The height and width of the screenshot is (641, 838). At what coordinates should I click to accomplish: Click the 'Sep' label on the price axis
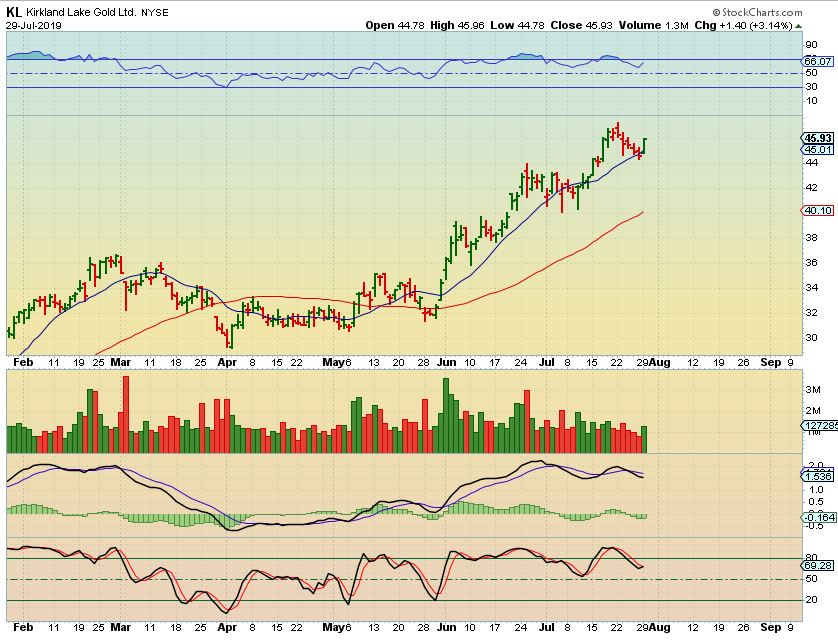(770, 362)
